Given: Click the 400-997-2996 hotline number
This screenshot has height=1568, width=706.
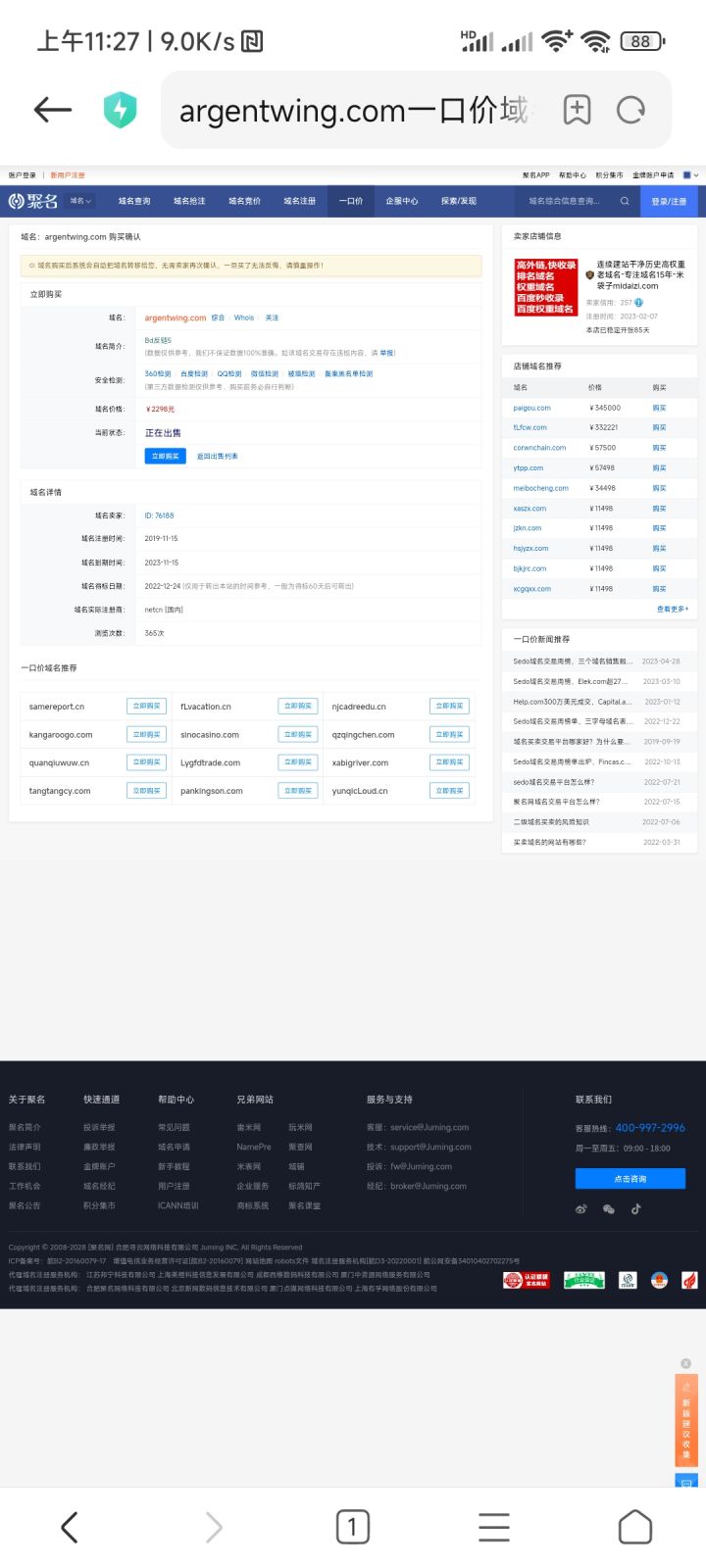Looking at the screenshot, I should pyautogui.click(x=650, y=1127).
